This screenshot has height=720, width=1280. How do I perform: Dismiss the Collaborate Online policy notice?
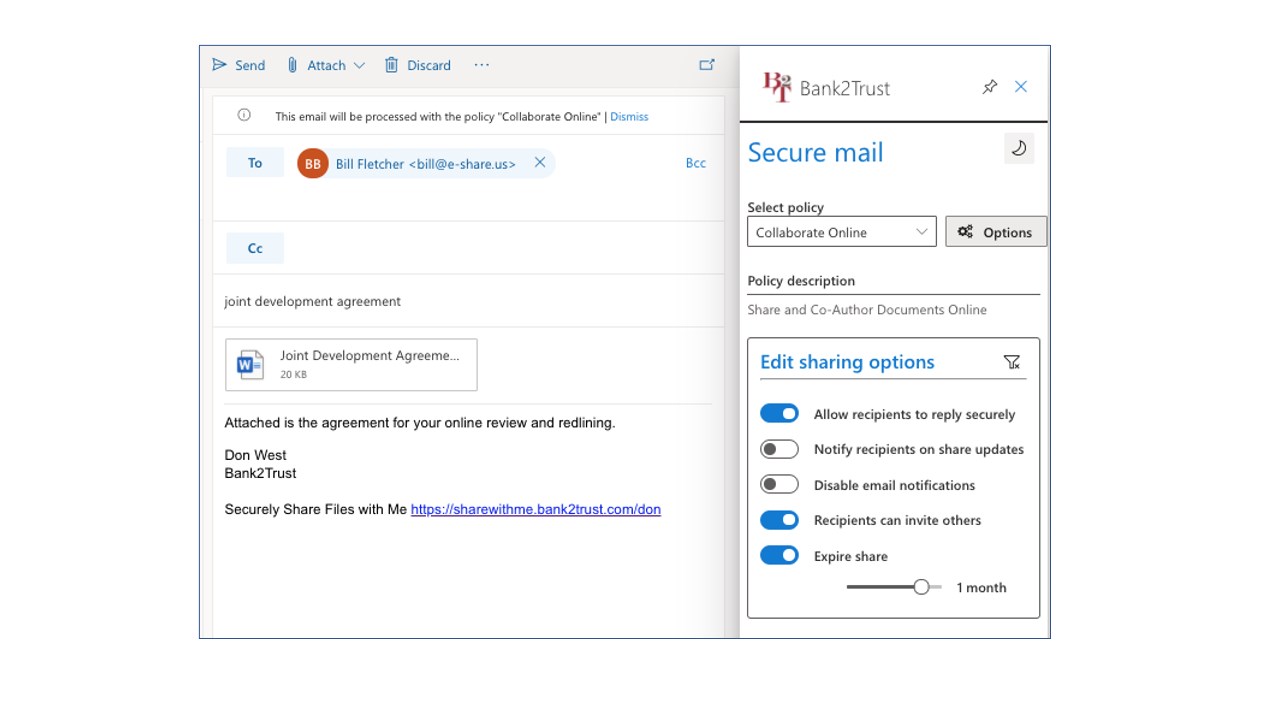[x=629, y=116]
